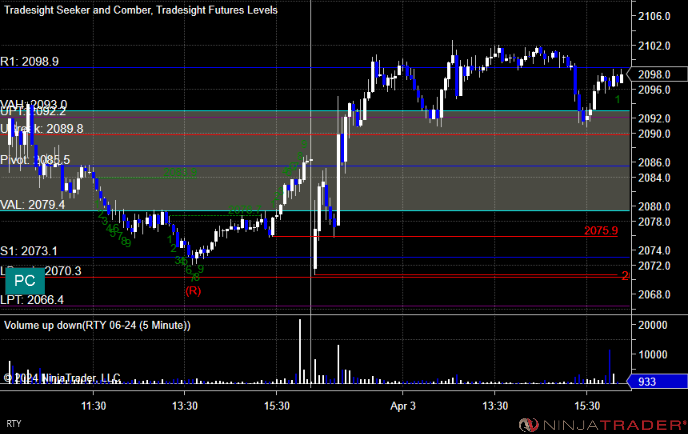Click the 11:30 time axis label
Image resolution: width=688 pixels, height=434 pixels.
coord(93,406)
